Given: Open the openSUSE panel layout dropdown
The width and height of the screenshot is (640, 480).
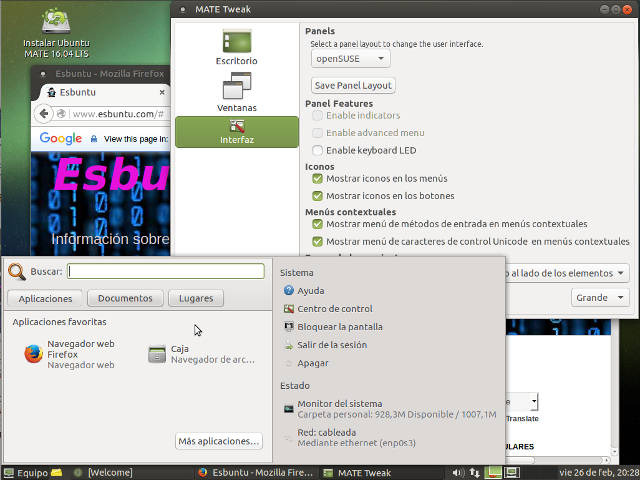Looking at the screenshot, I should [351, 59].
